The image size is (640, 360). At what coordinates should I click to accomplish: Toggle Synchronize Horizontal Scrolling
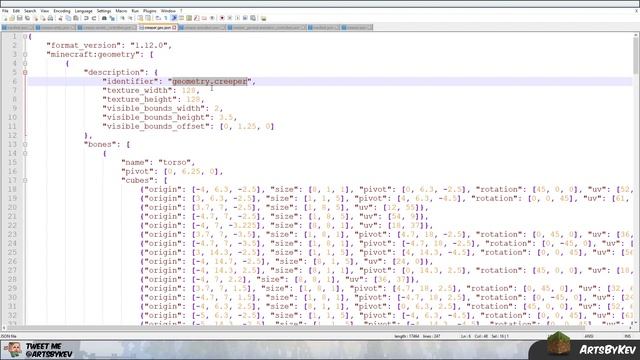(x=148, y=18)
